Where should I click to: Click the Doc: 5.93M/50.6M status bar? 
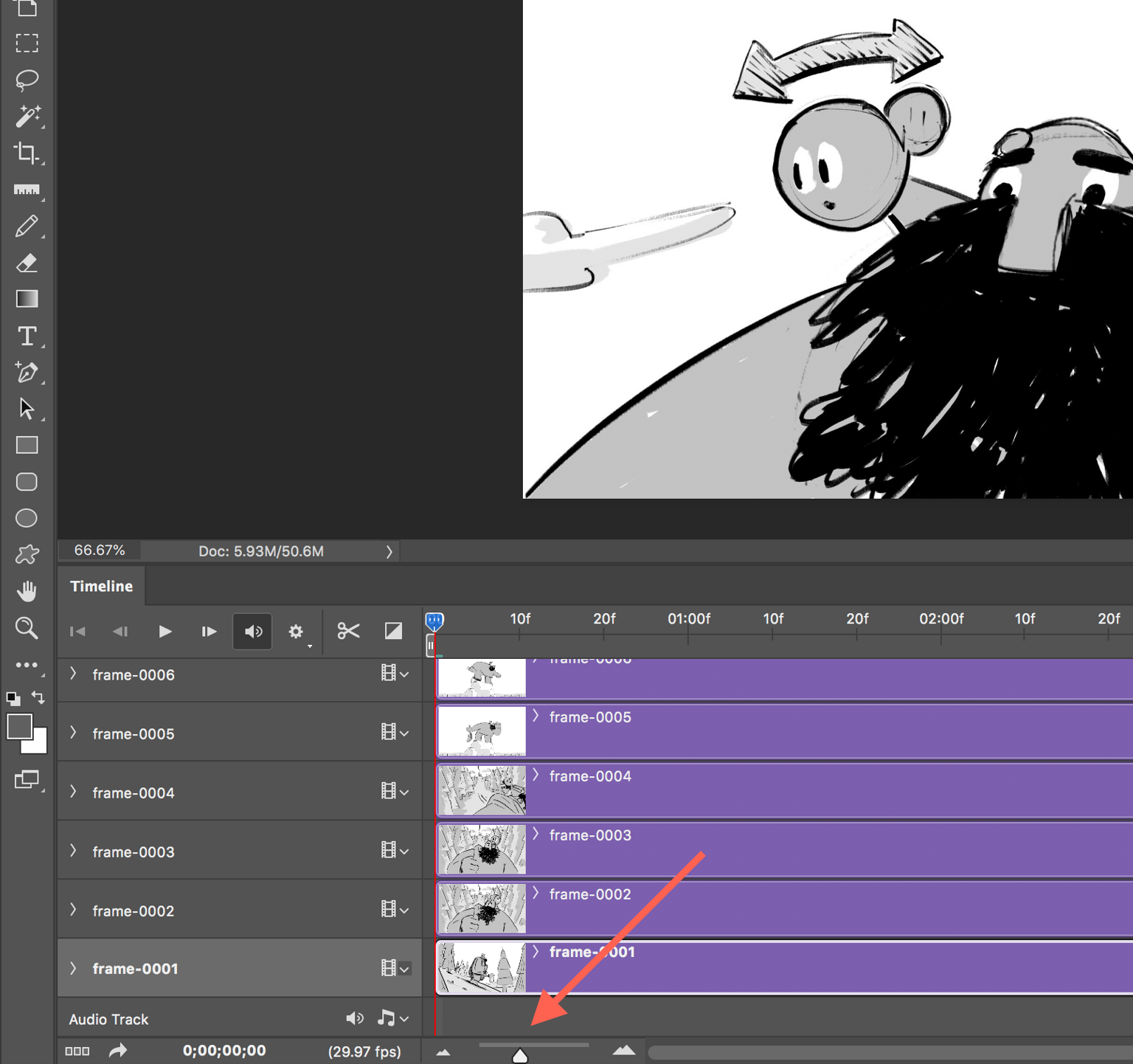coord(260,550)
